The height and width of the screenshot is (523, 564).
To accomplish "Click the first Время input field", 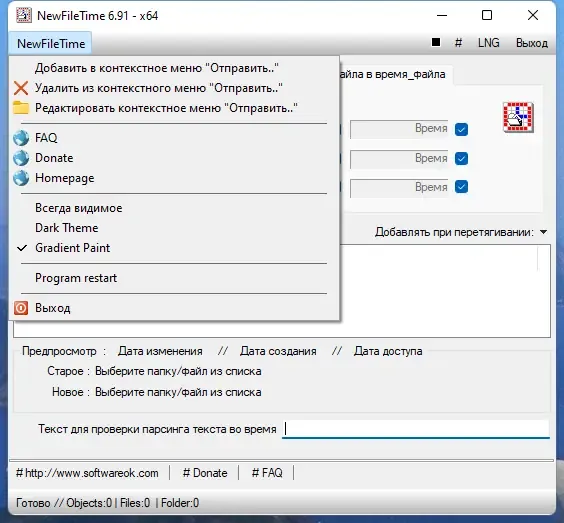I will (x=399, y=129).
